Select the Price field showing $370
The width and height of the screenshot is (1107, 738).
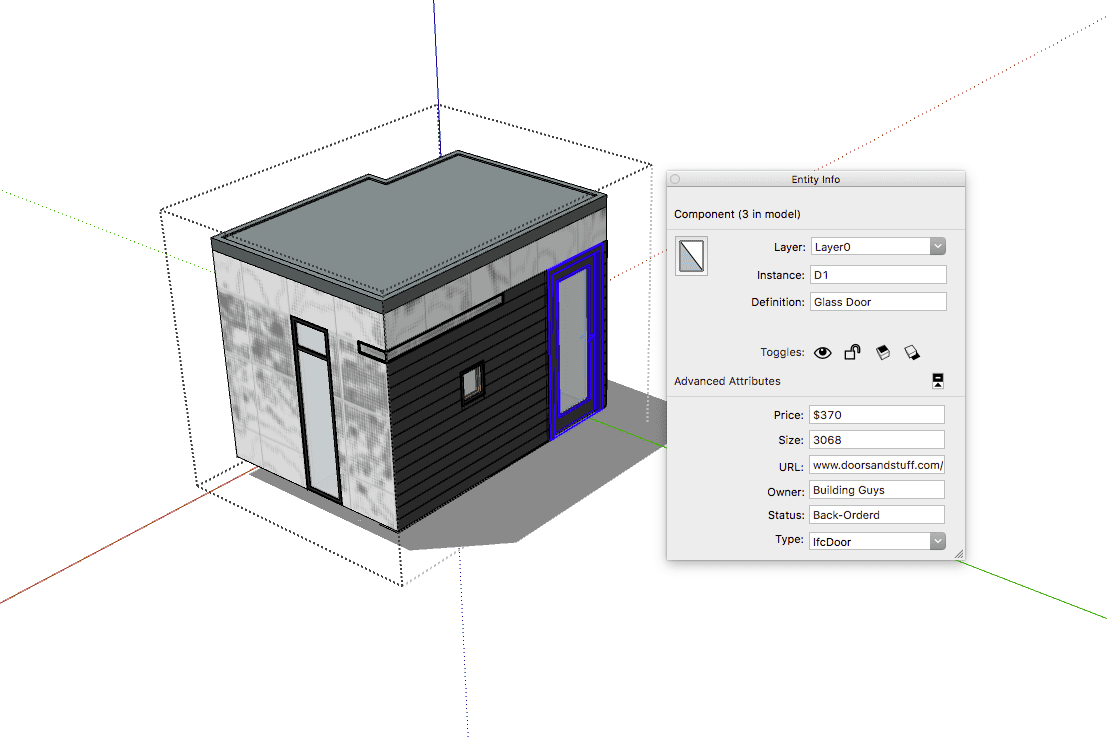point(877,414)
